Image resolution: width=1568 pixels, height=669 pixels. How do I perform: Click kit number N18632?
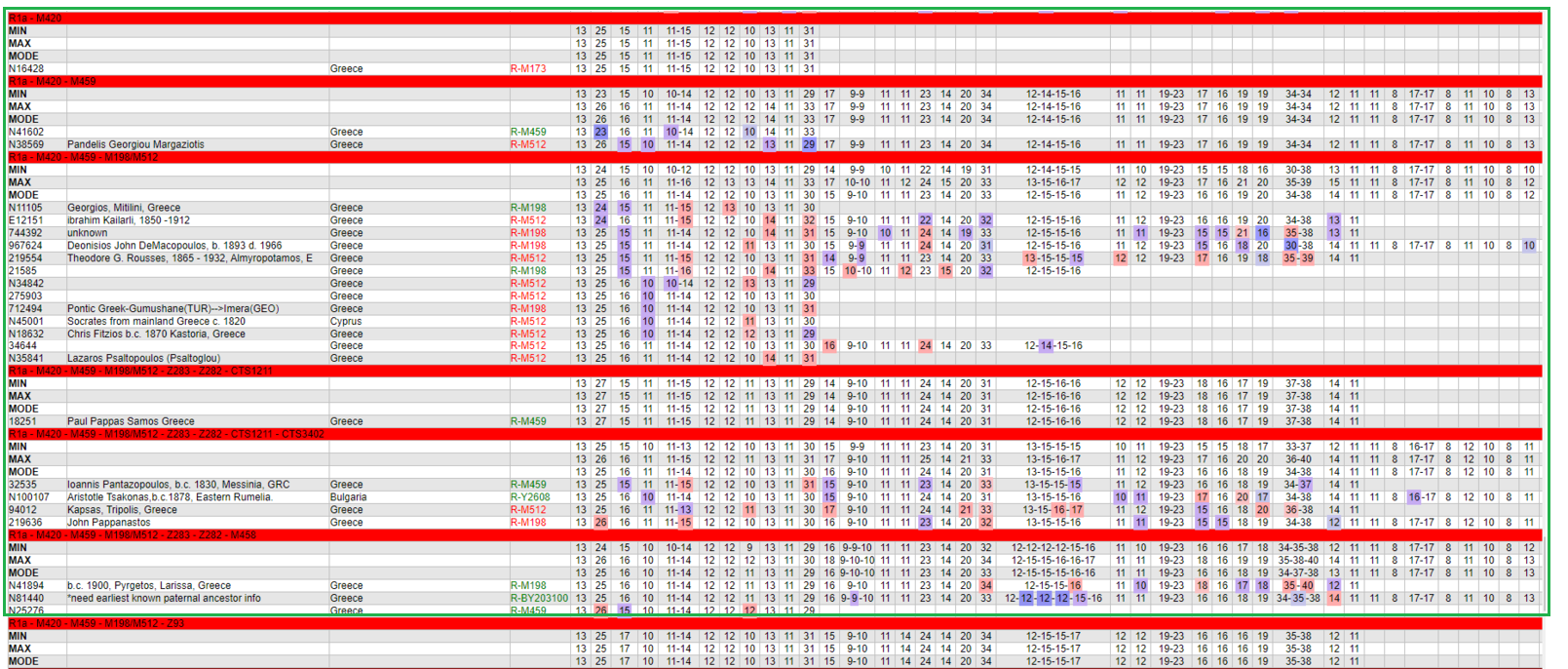26,334
